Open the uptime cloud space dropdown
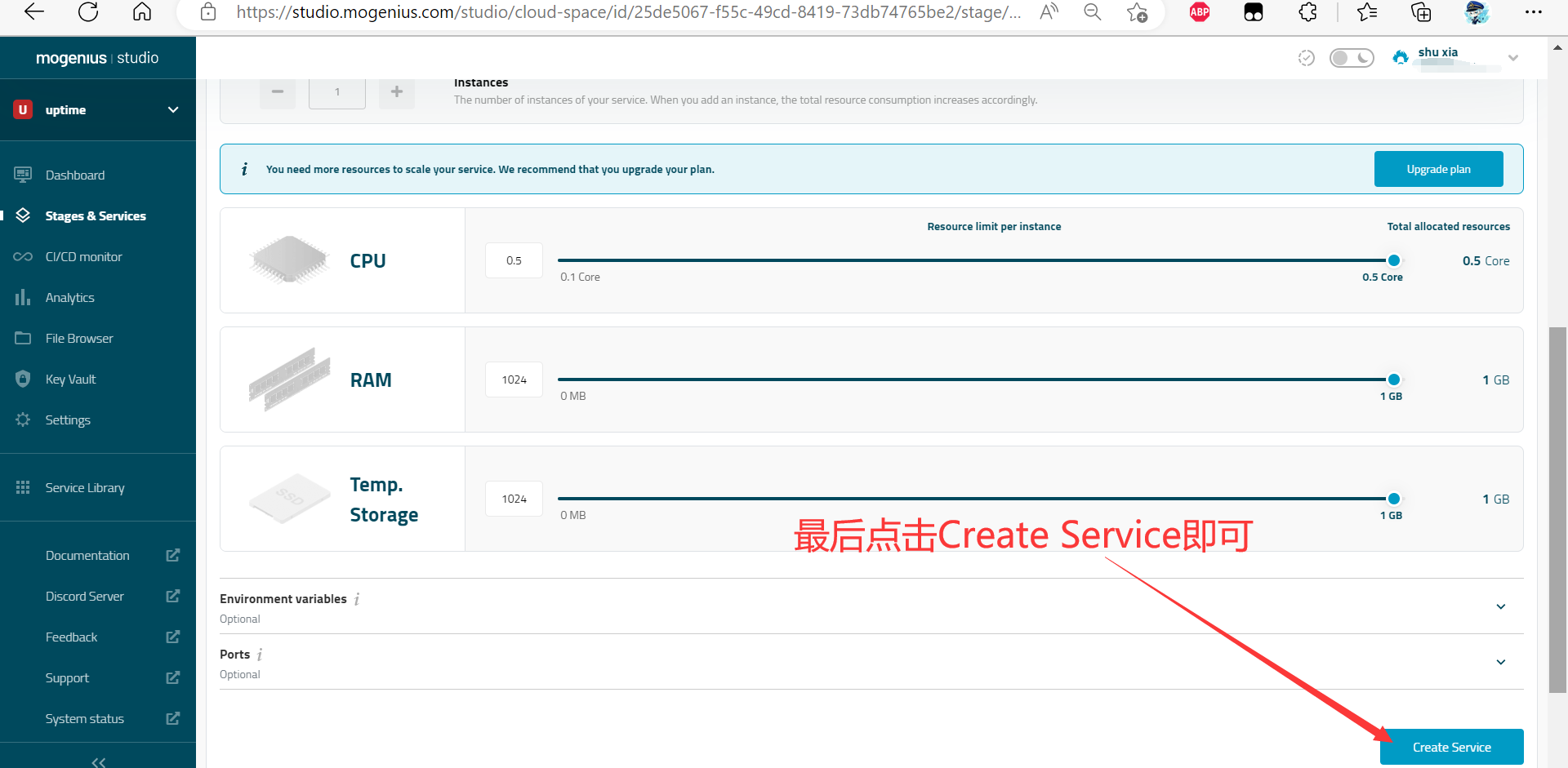This screenshot has width=1568, height=768. (x=172, y=110)
